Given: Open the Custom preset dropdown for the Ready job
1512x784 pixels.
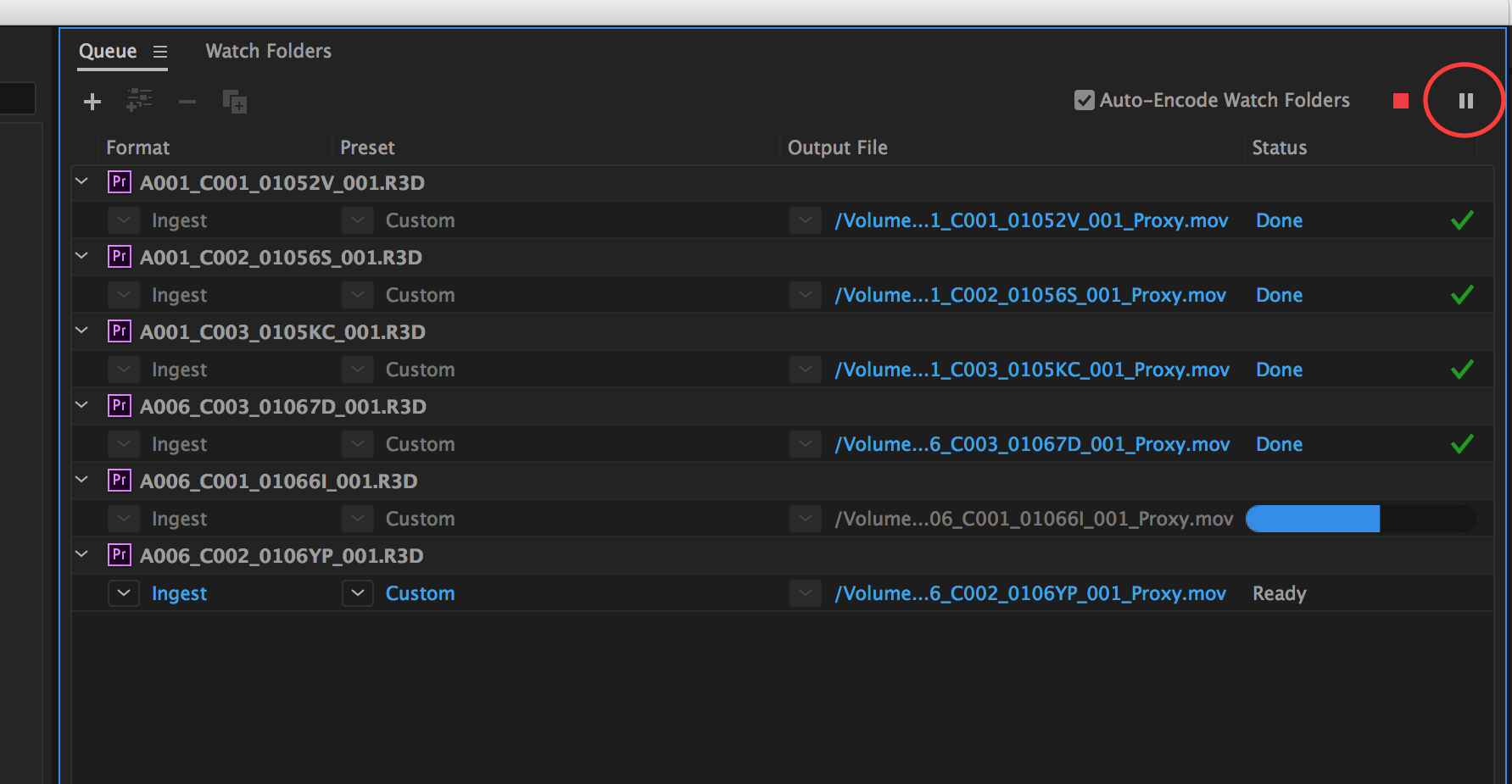Looking at the screenshot, I should (358, 592).
